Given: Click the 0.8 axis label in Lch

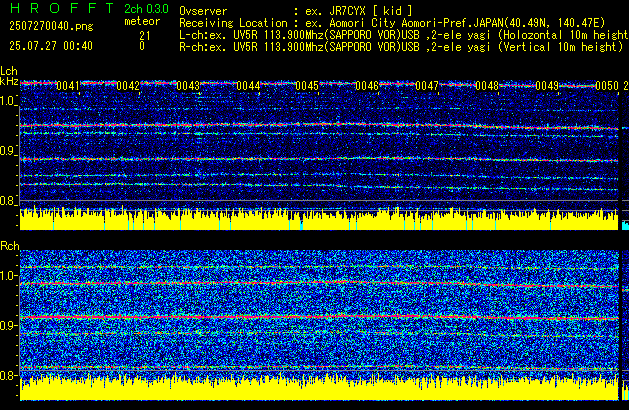Looking at the screenshot, I should (8, 201).
